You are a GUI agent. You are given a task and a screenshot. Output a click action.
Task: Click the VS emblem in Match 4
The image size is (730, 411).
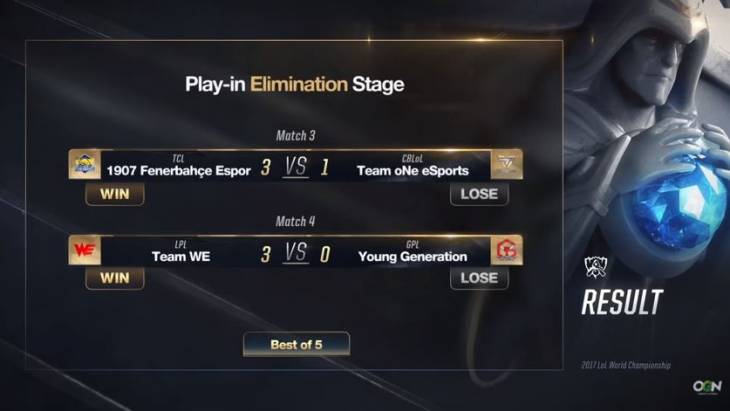click(295, 253)
